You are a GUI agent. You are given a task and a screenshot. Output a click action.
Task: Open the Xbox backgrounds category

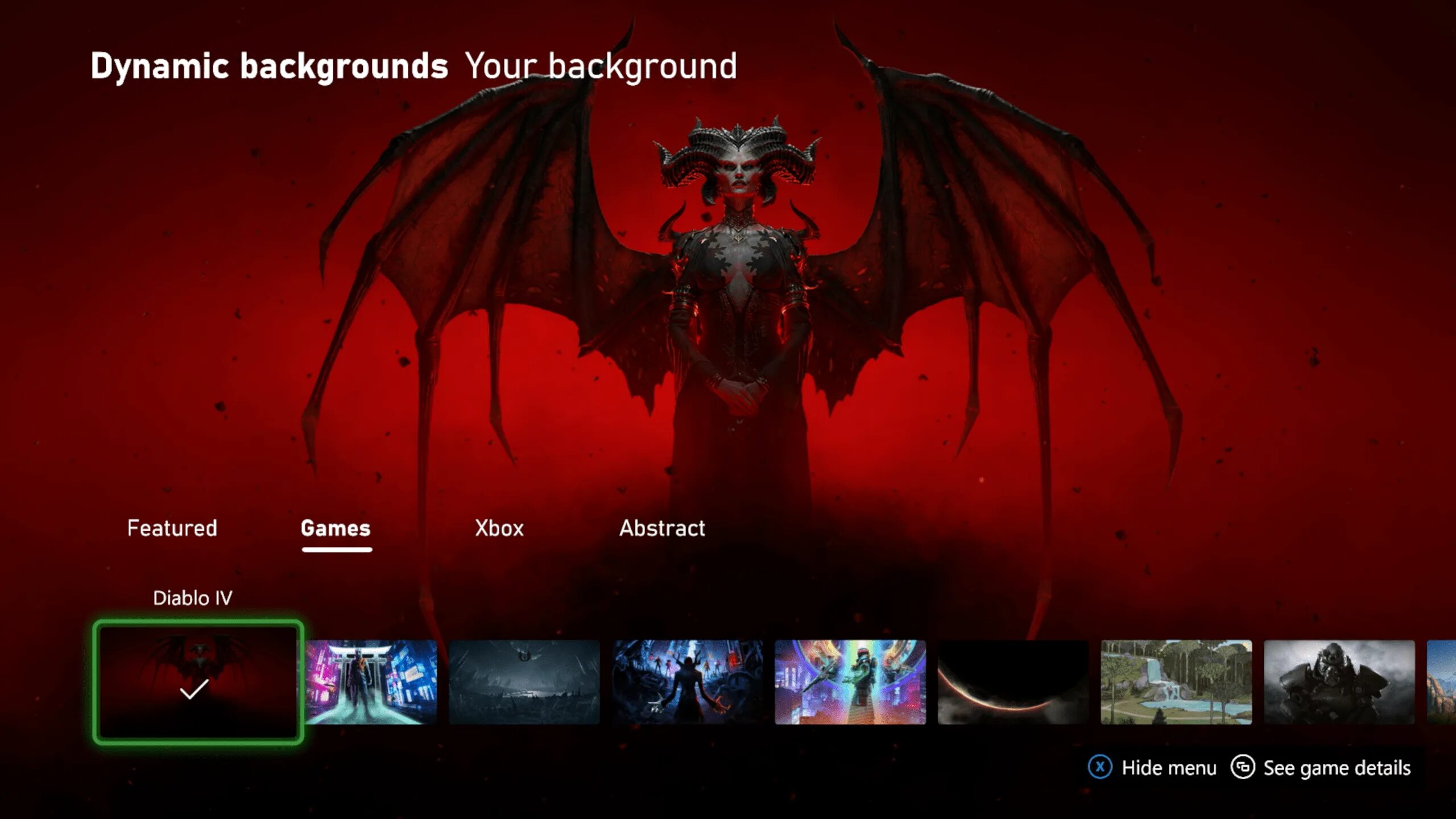499,528
